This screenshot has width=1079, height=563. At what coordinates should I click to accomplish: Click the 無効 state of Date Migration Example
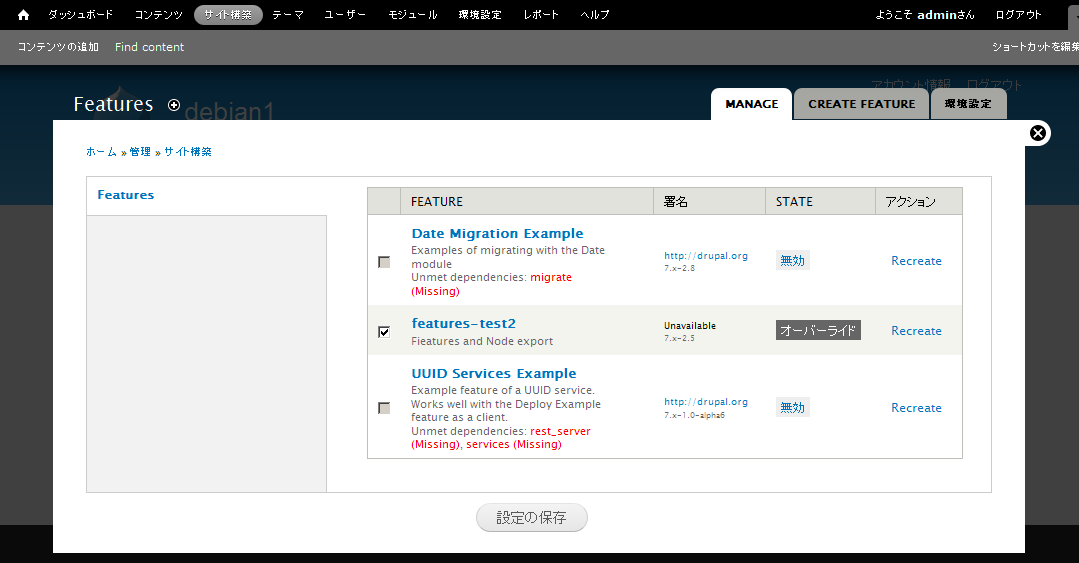(x=793, y=260)
